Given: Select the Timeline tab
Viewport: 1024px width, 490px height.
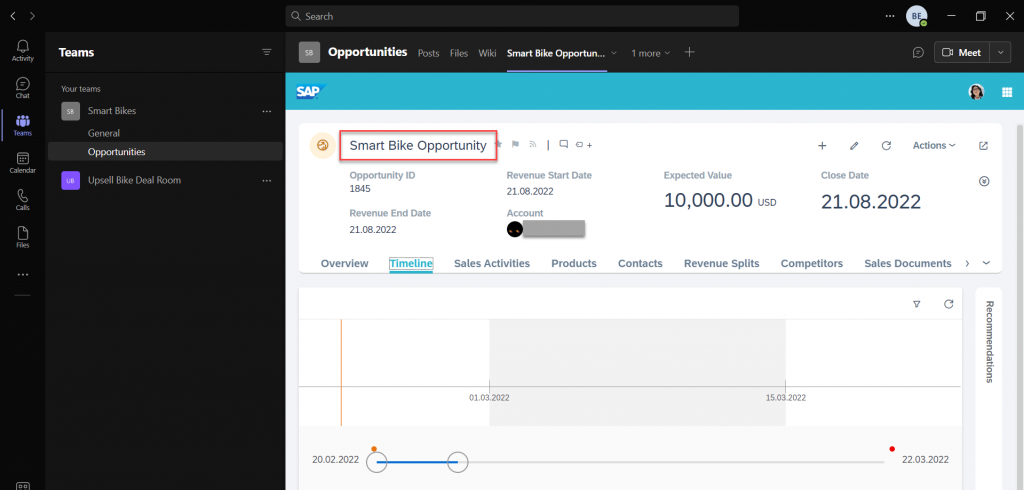Looking at the screenshot, I should click(411, 263).
